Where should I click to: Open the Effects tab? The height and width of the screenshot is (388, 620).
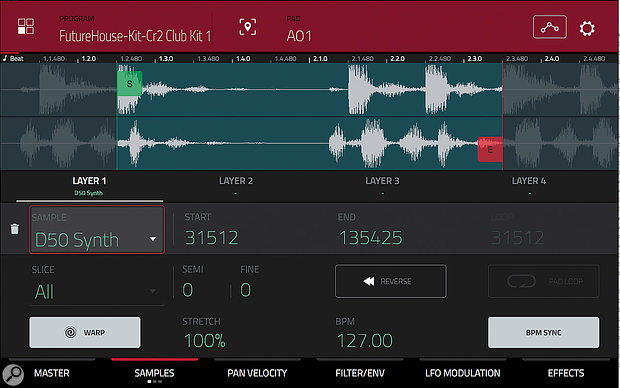565,373
